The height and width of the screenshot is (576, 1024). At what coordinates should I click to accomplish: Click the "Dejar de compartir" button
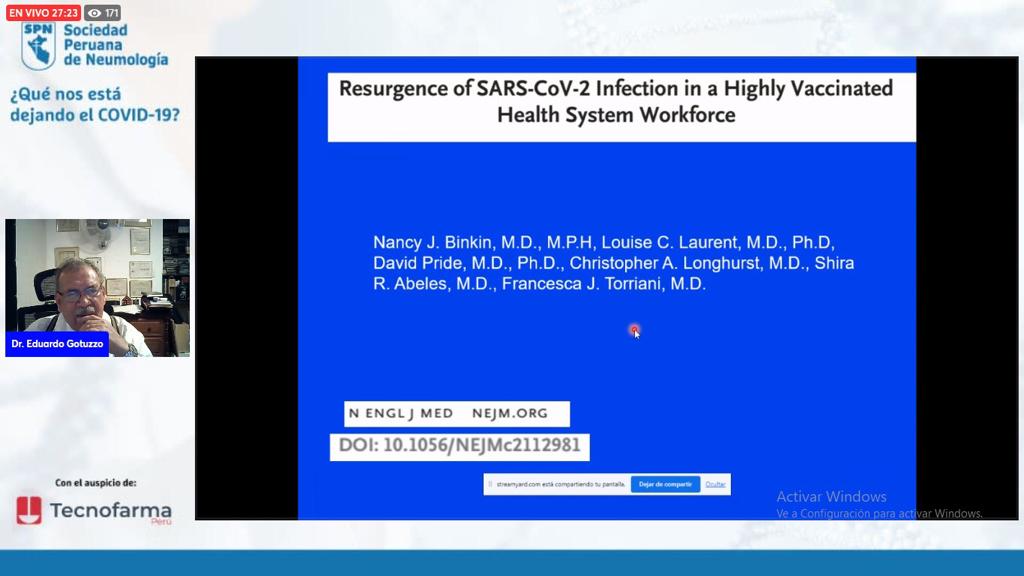tap(665, 484)
